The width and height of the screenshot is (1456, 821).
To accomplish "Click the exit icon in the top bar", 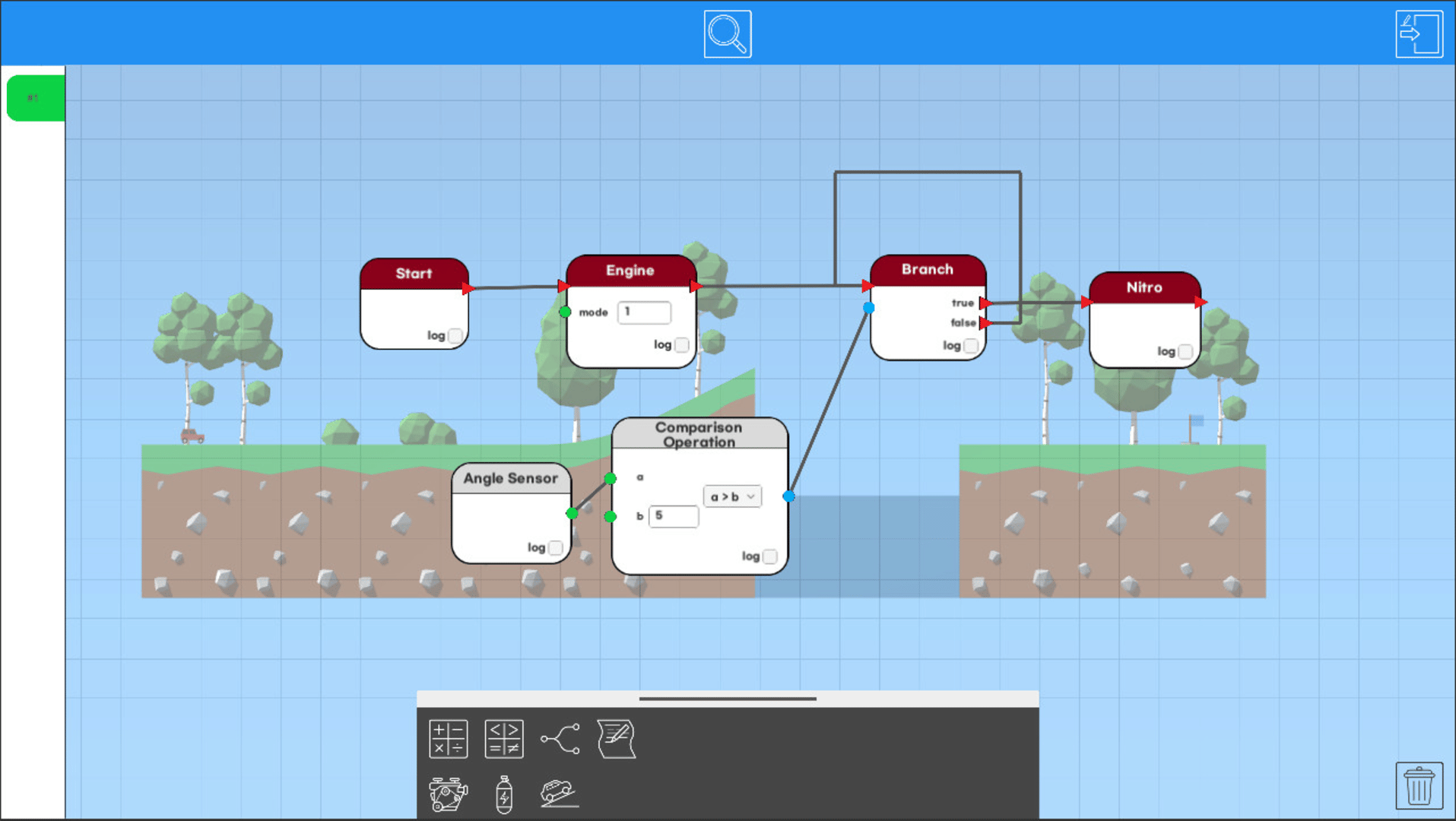I will (x=1418, y=34).
